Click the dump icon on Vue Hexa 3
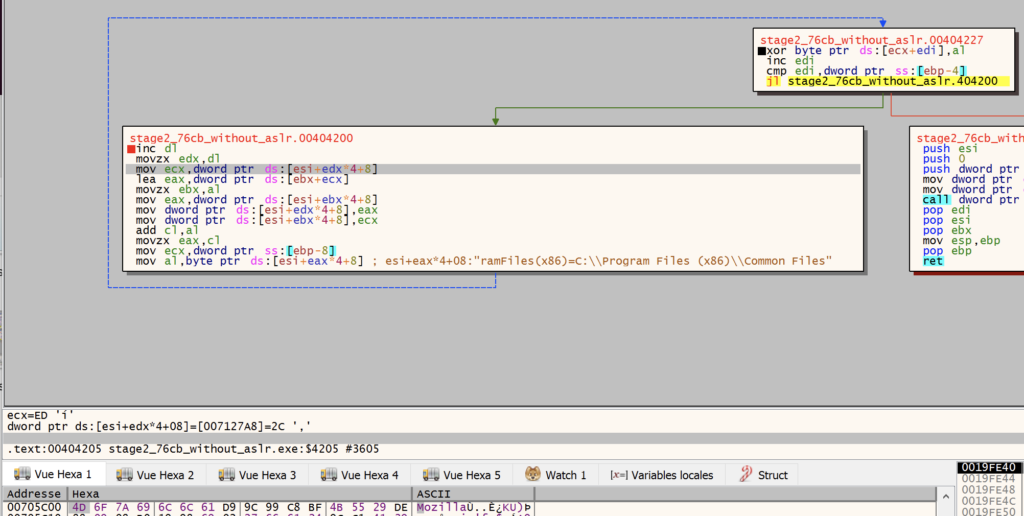Viewport: 1024px width, 516px height. click(x=226, y=474)
